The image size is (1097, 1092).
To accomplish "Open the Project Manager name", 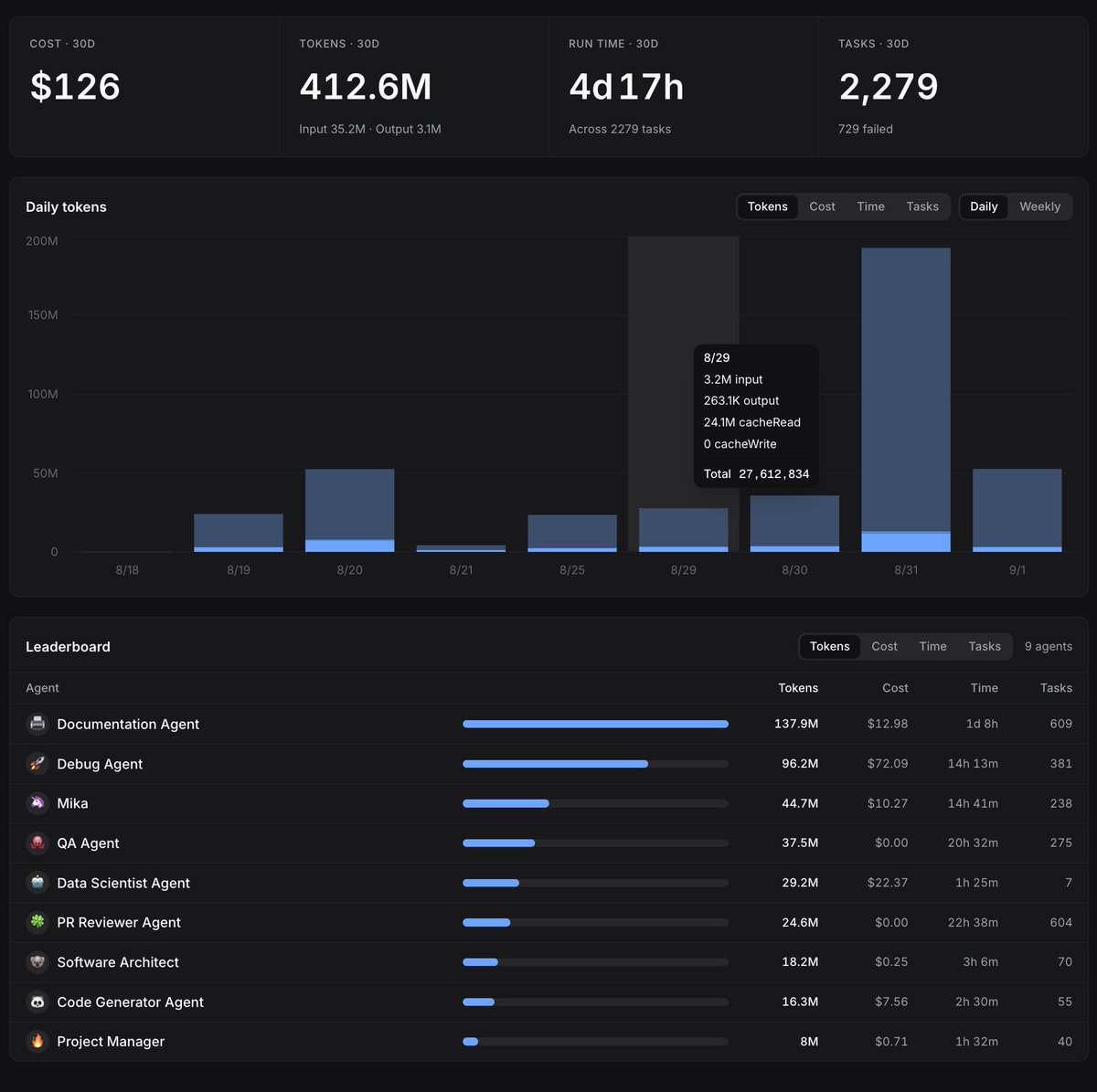I will [111, 1042].
